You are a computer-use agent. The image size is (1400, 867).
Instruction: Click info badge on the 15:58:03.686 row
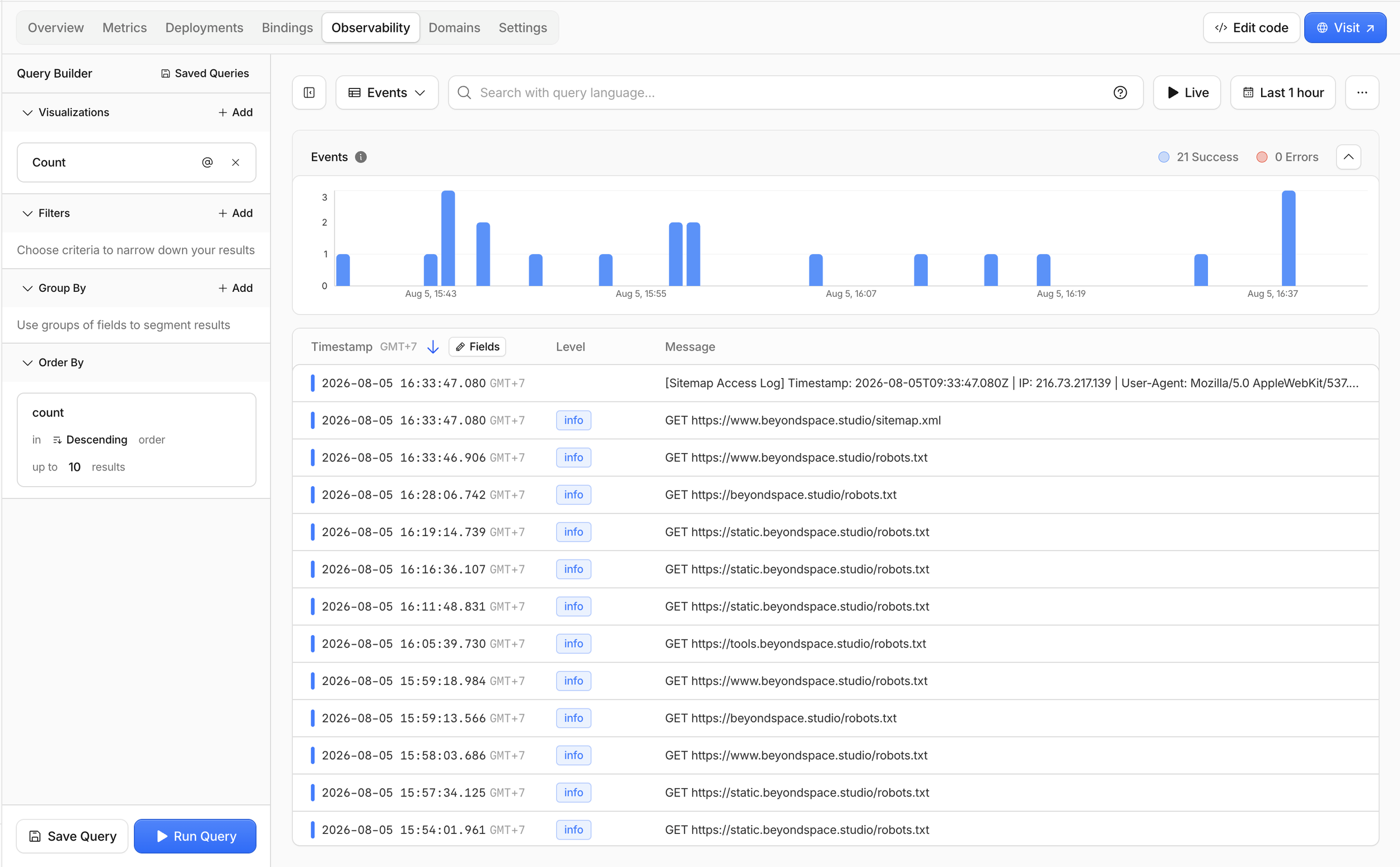573,755
